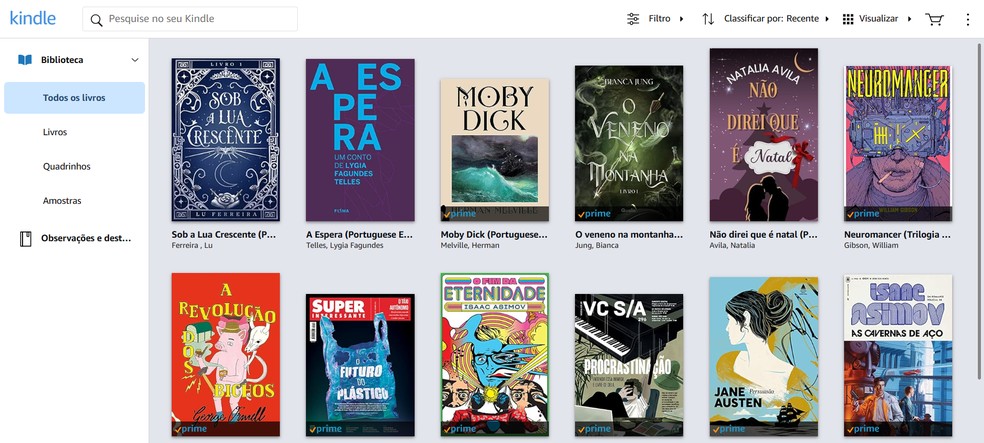Click prime badge on Moby Dick cover
984x443 pixels.
tap(459, 214)
